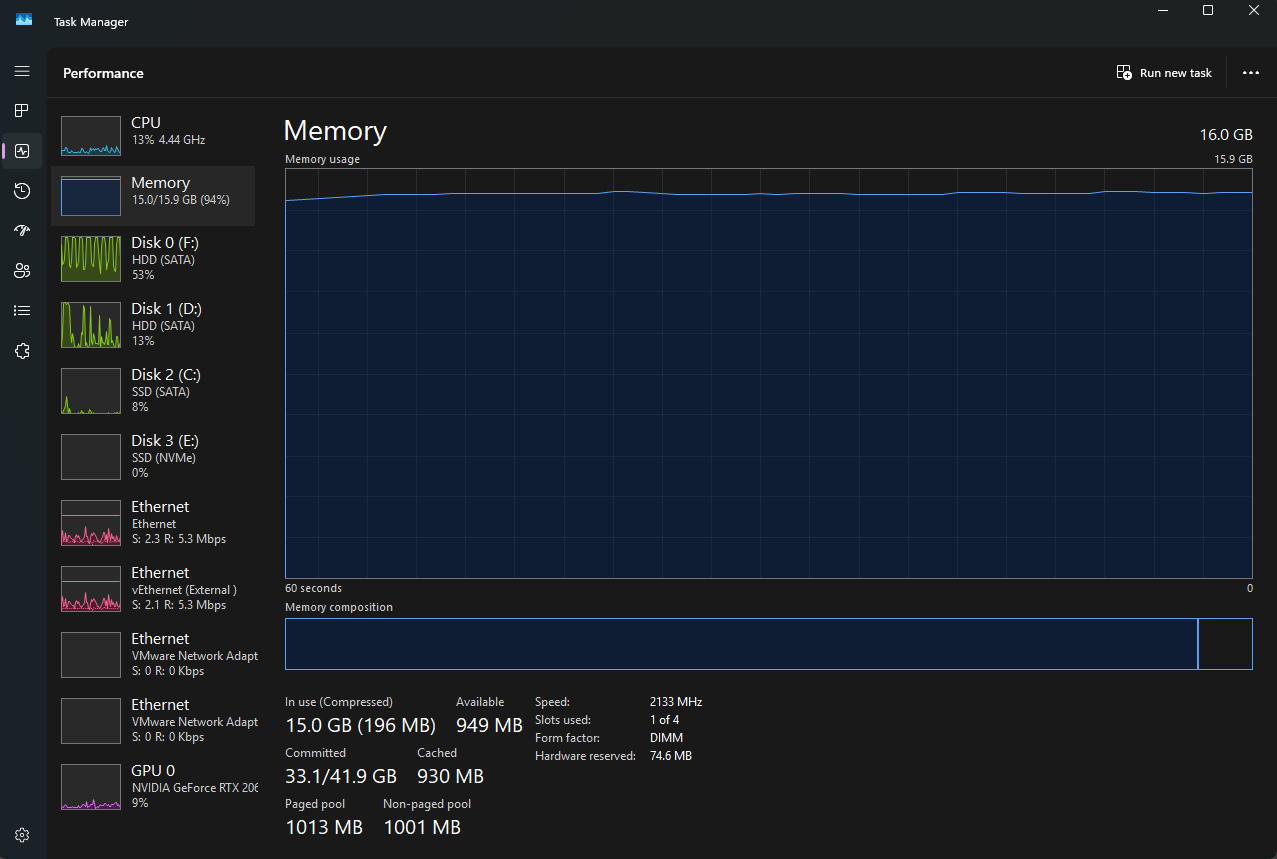Image resolution: width=1277 pixels, height=859 pixels.
Task: Open Task Manager settings gear
Action: click(22, 835)
